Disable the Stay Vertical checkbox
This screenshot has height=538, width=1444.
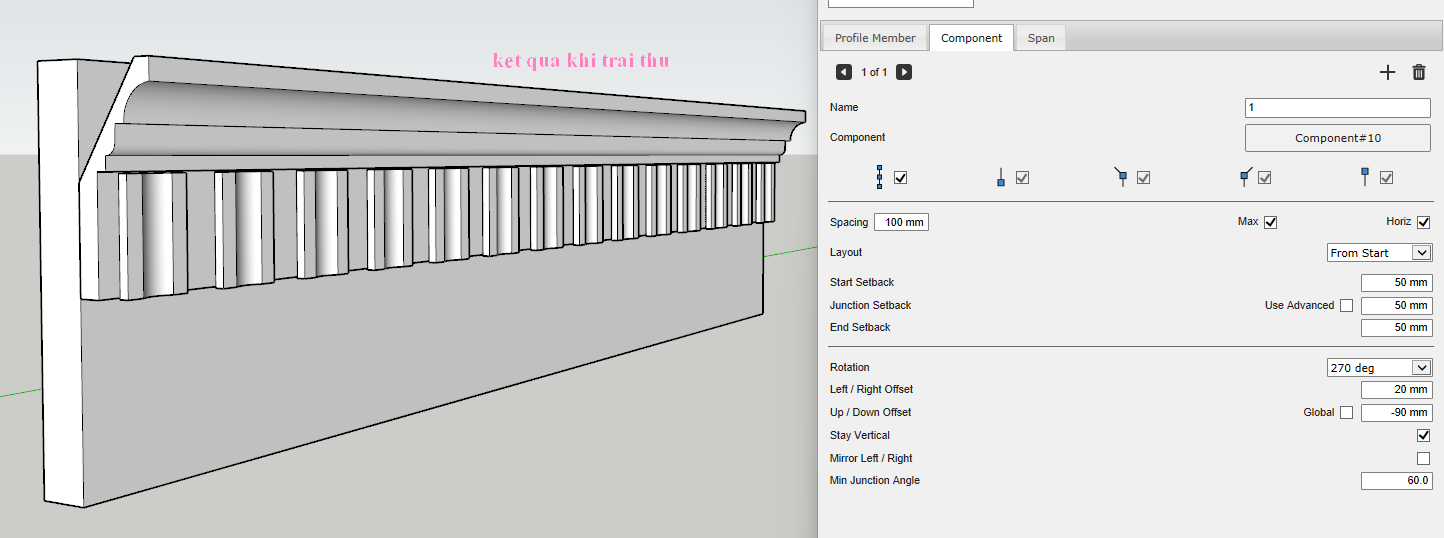click(x=1423, y=436)
